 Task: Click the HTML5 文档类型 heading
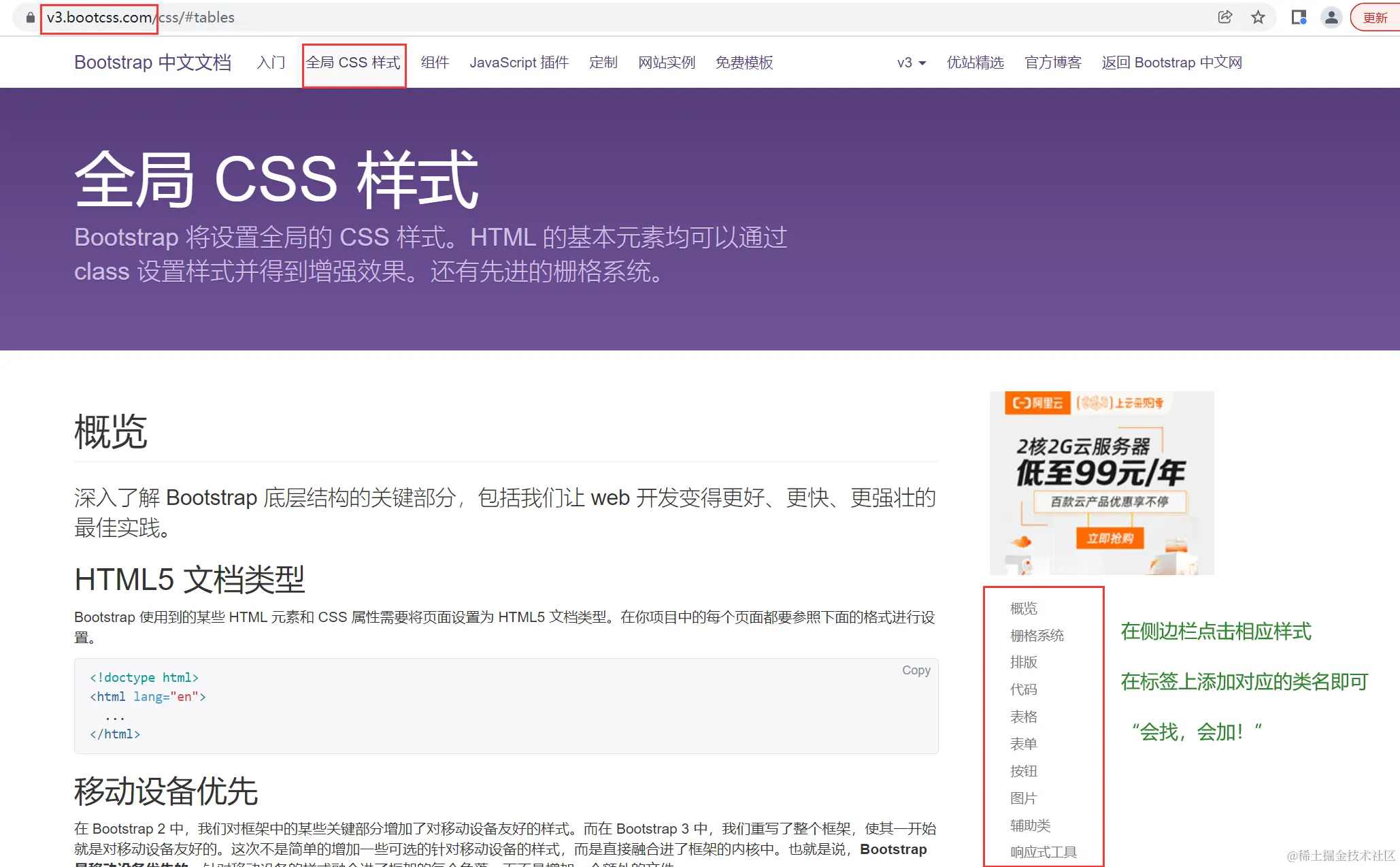coord(190,580)
